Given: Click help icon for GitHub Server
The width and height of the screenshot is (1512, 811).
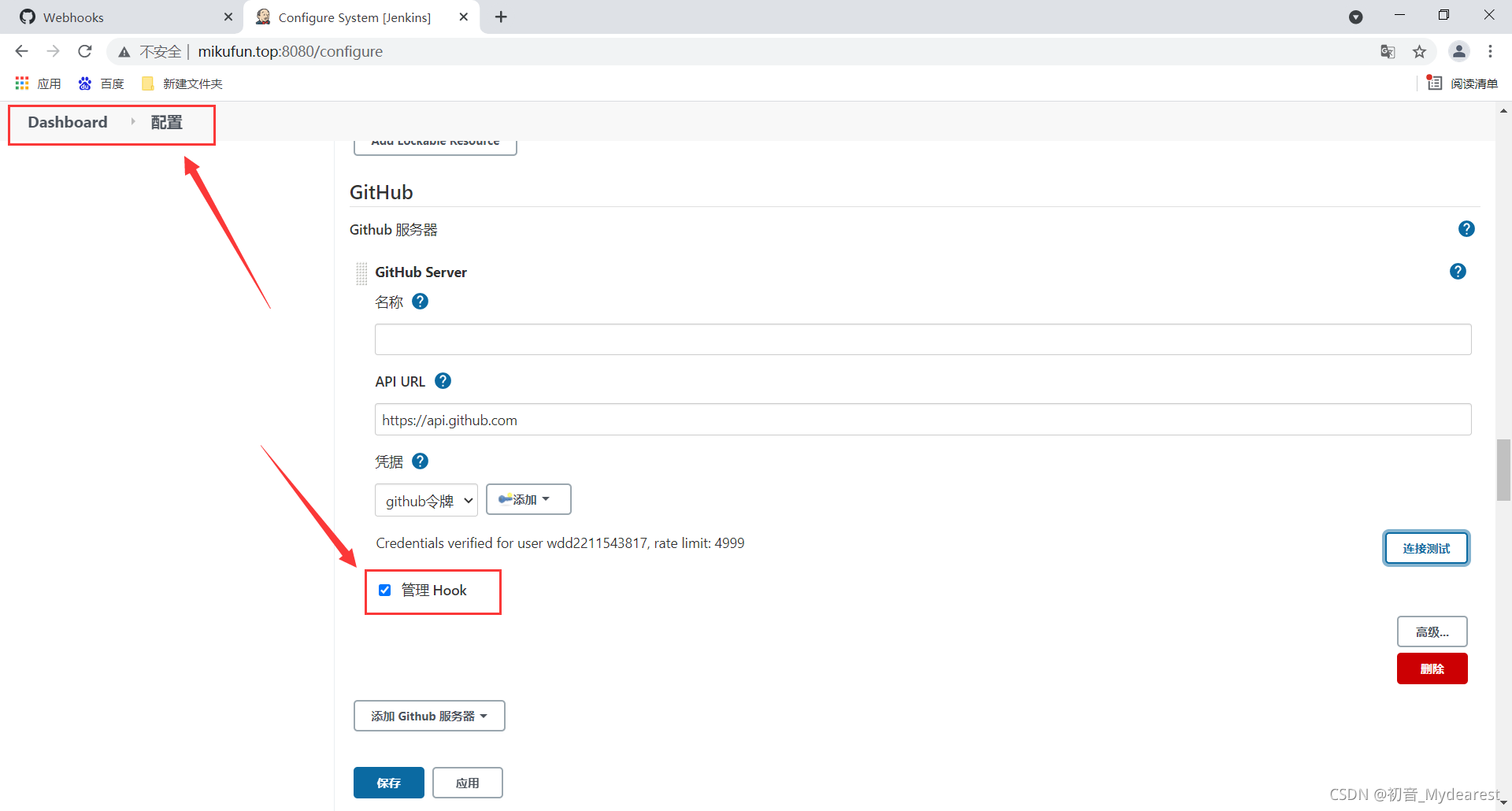Looking at the screenshot, I should (1458, 272).
